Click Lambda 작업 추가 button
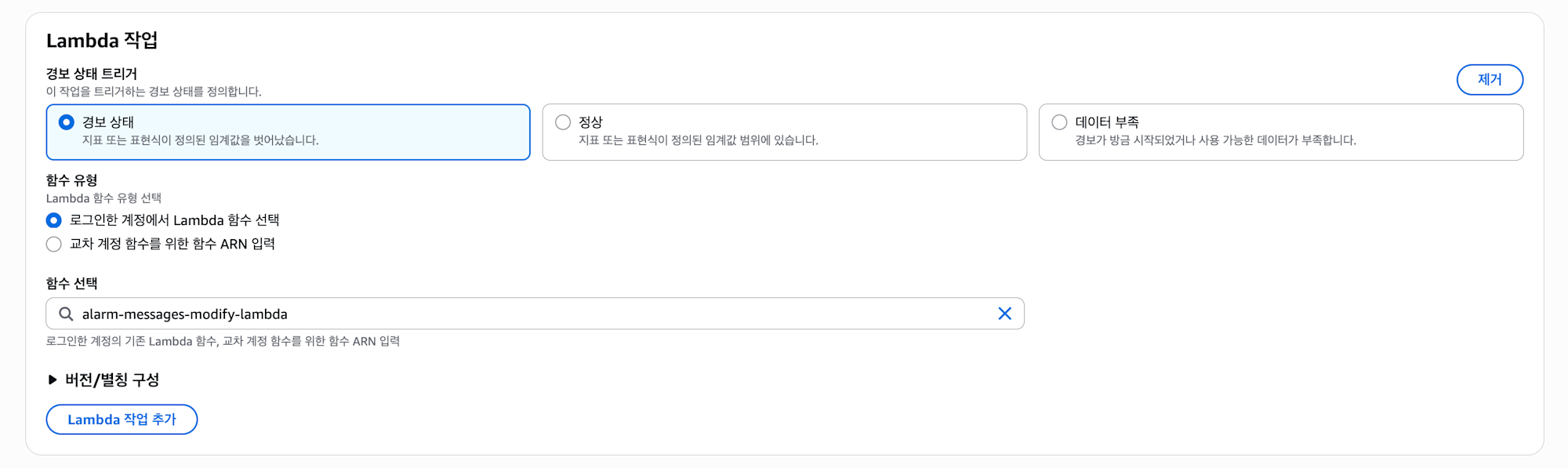The image size is (1568, 468). click(122, 419)
